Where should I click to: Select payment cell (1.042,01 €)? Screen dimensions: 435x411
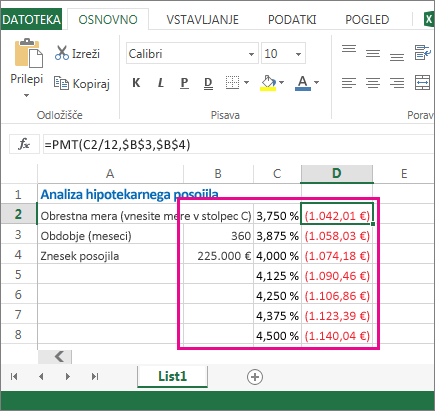click(337, 214)
